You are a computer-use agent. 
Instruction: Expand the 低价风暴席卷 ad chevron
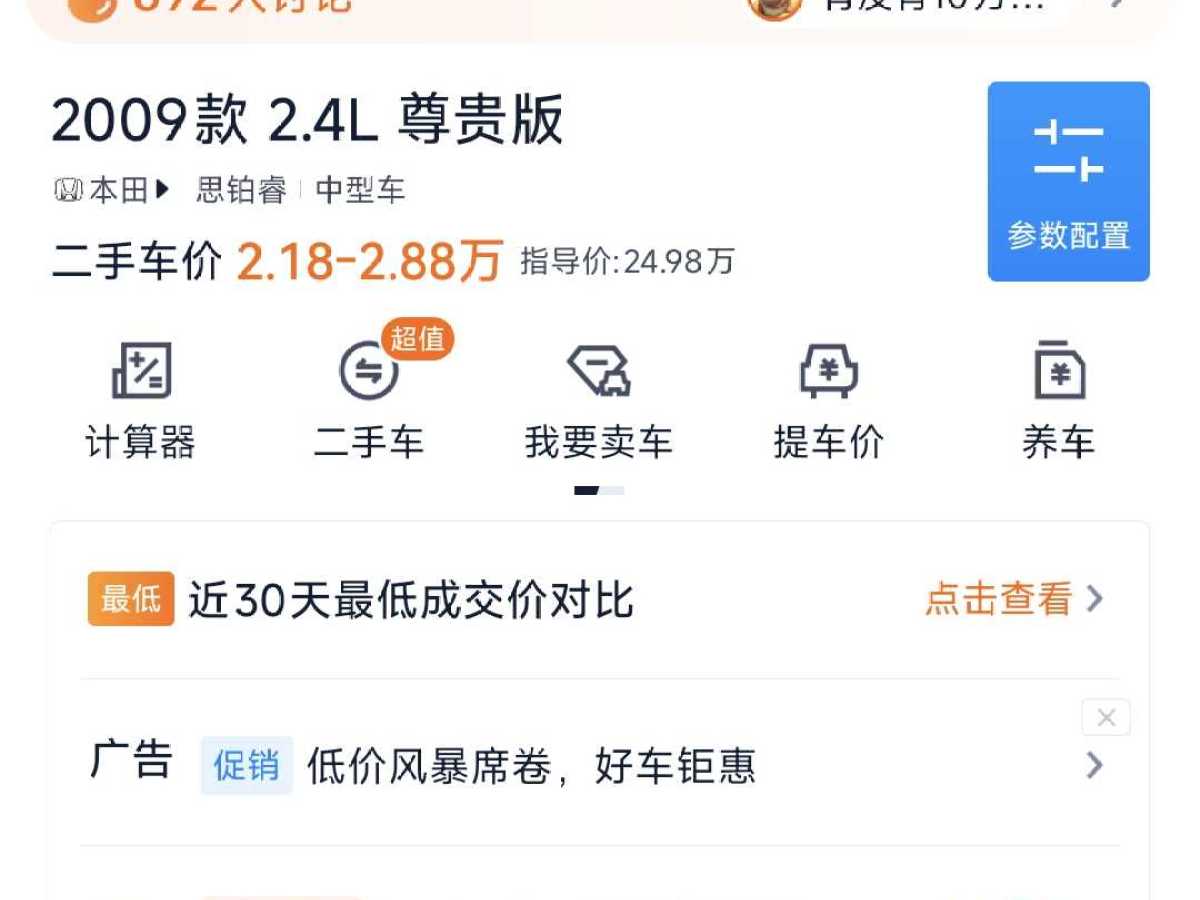(1095, 766)
